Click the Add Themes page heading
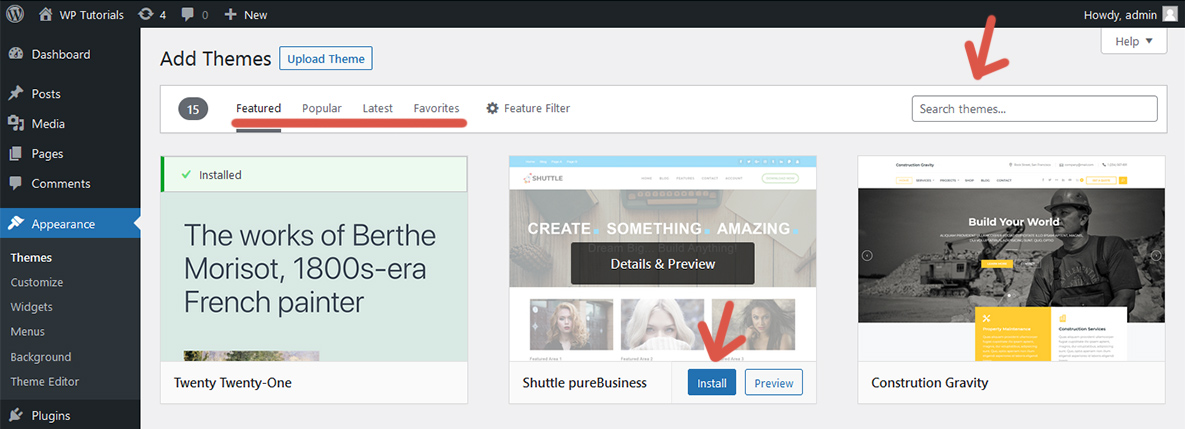This screenshot has height=429, width=1185. (x=215, y=59)
